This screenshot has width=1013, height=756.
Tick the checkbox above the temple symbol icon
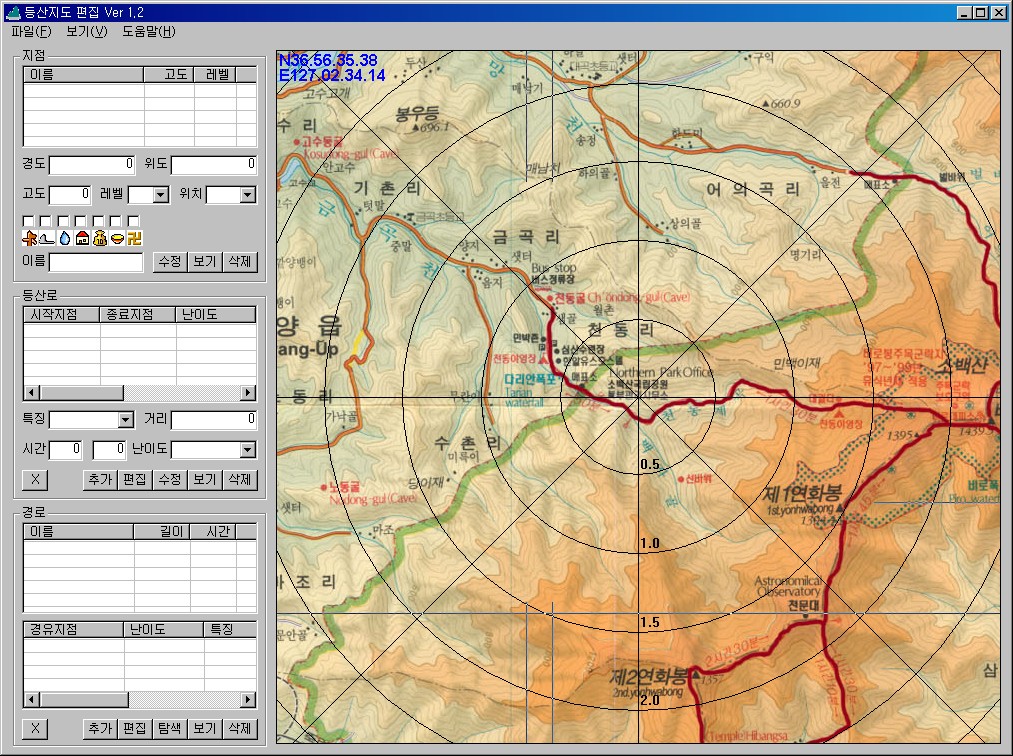[133, 222]
